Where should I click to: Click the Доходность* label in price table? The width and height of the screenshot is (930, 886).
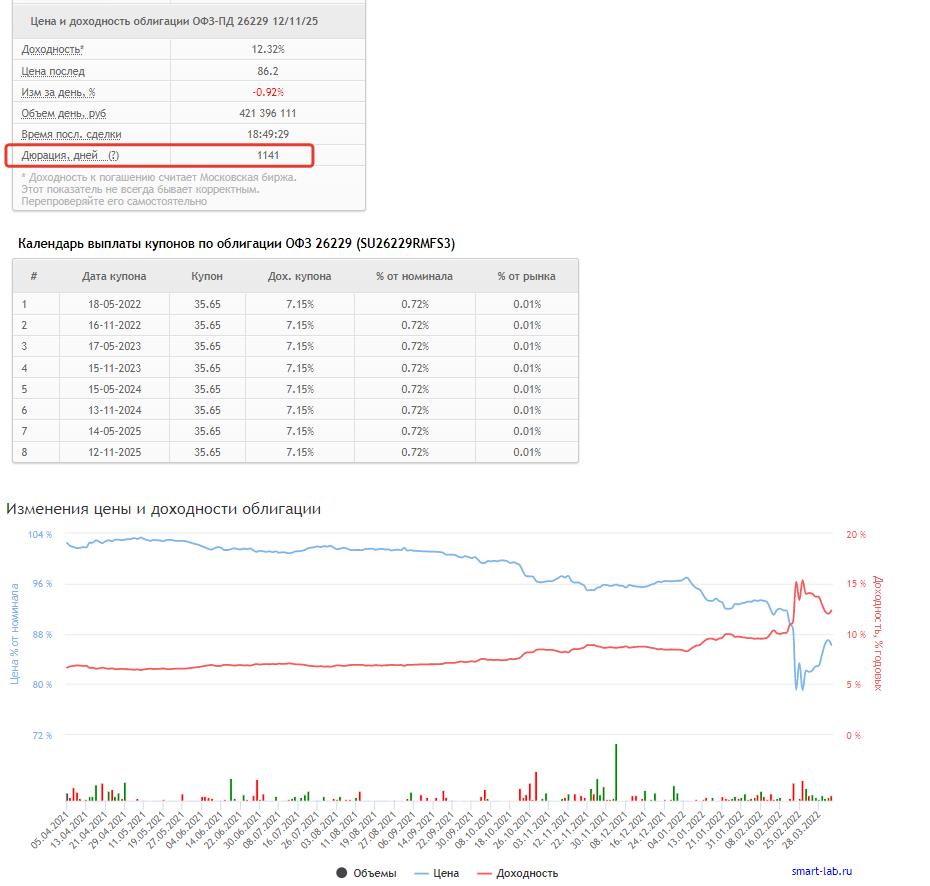[53, 50]
